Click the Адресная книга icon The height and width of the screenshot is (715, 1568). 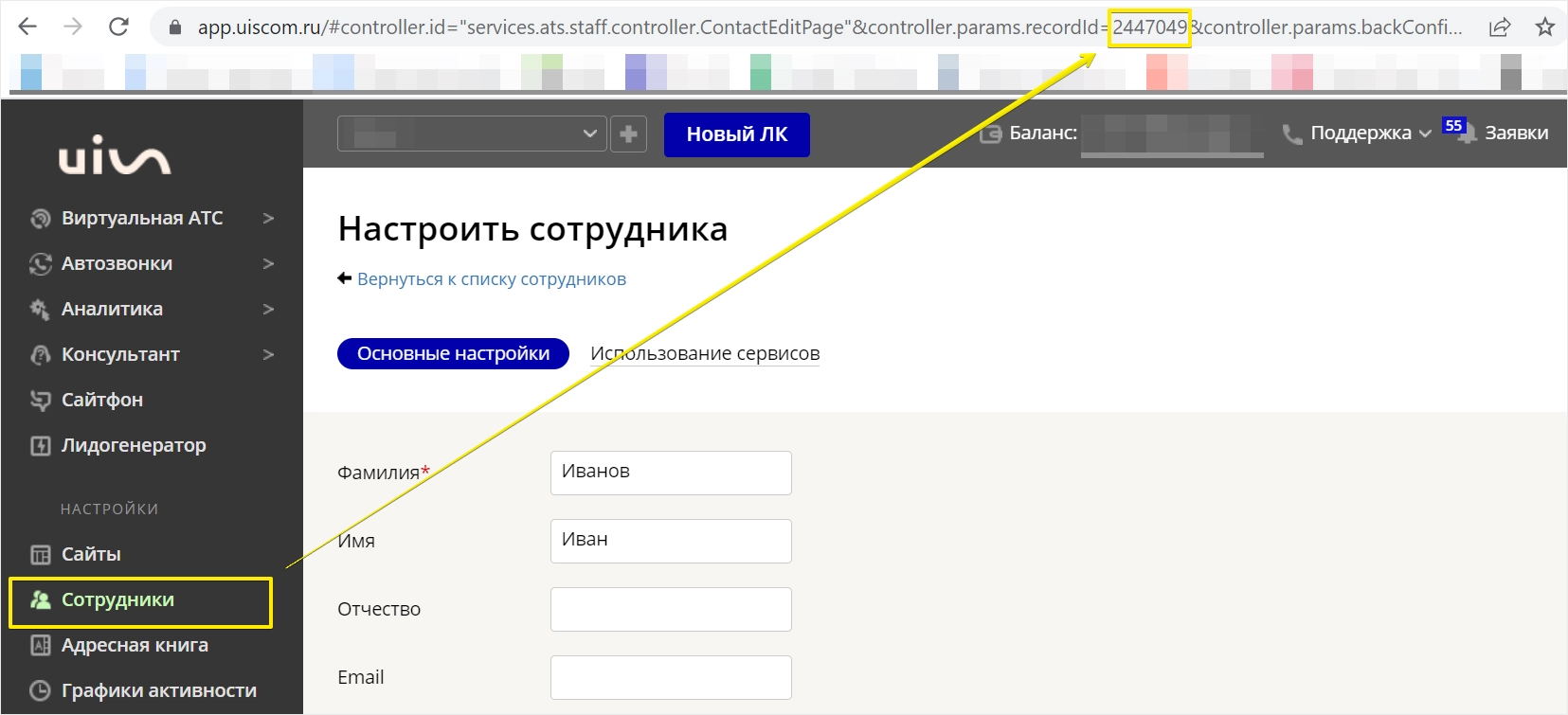[40, 646]
